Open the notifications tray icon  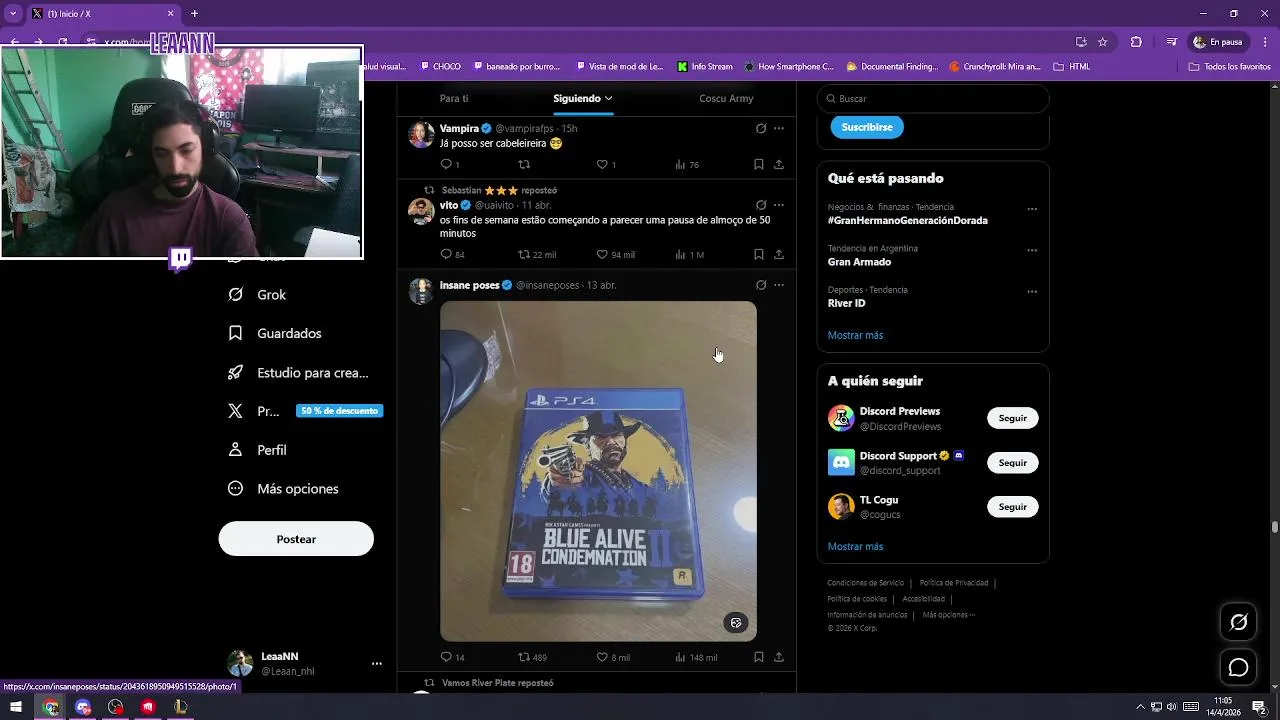(1260, 707)
